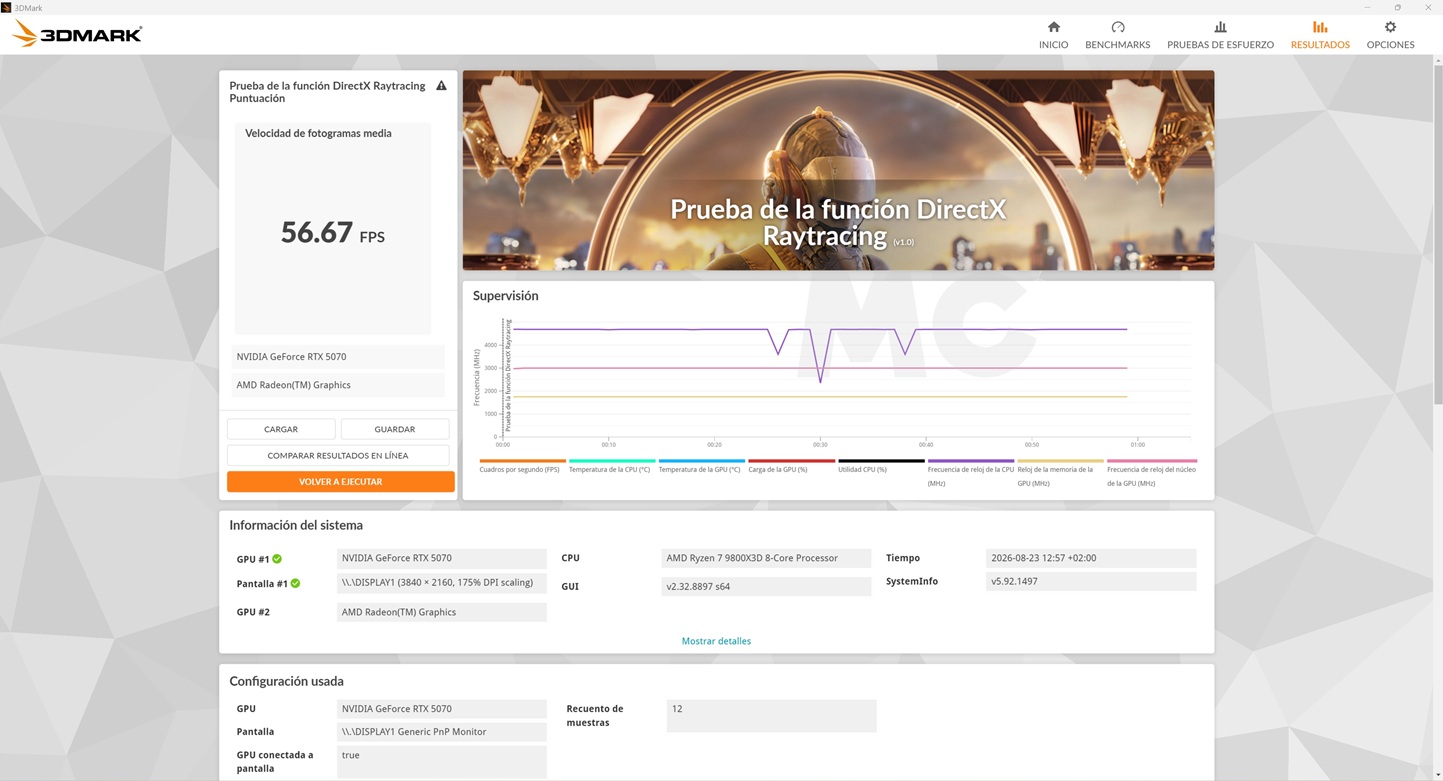
Task: Toggle the Temperatura de la GPU legend series
Action: click(700, 468)
